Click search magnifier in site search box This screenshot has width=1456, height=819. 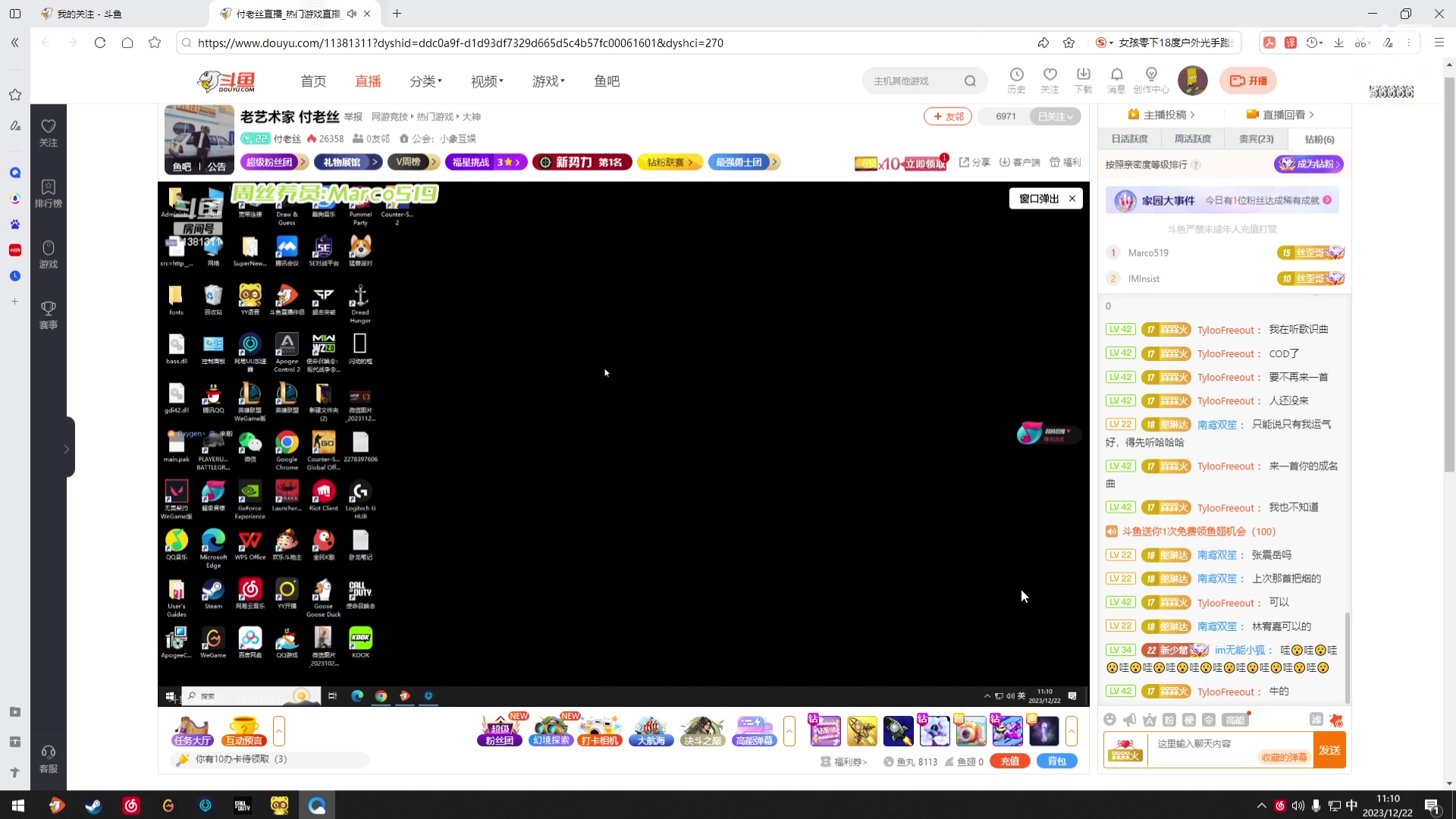click(970, 81)
